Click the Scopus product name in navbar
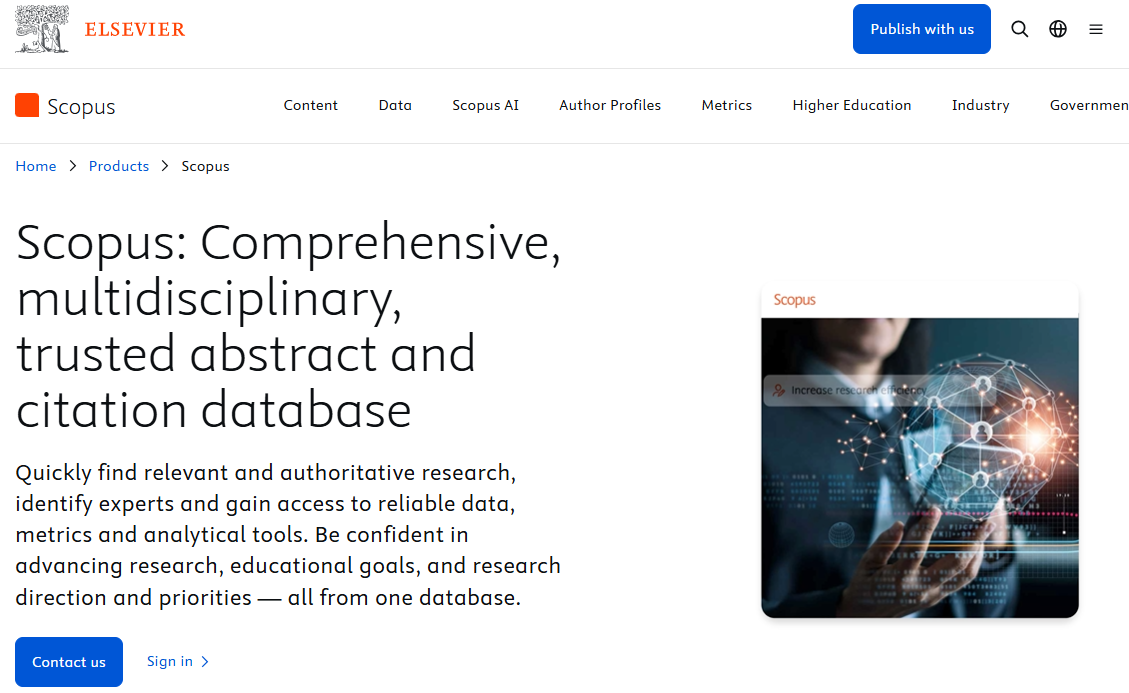This screenshot has height=693, width=1129. [81, 107]
